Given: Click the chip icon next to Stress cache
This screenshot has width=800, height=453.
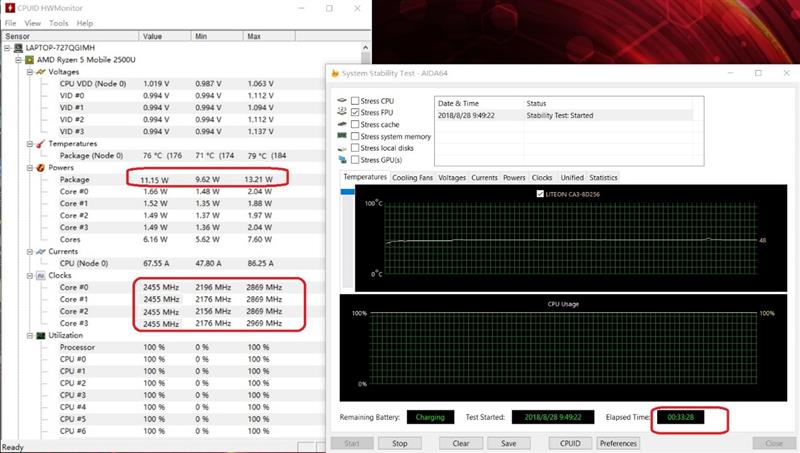Looking at the screenshot, I should click(342, 124).
